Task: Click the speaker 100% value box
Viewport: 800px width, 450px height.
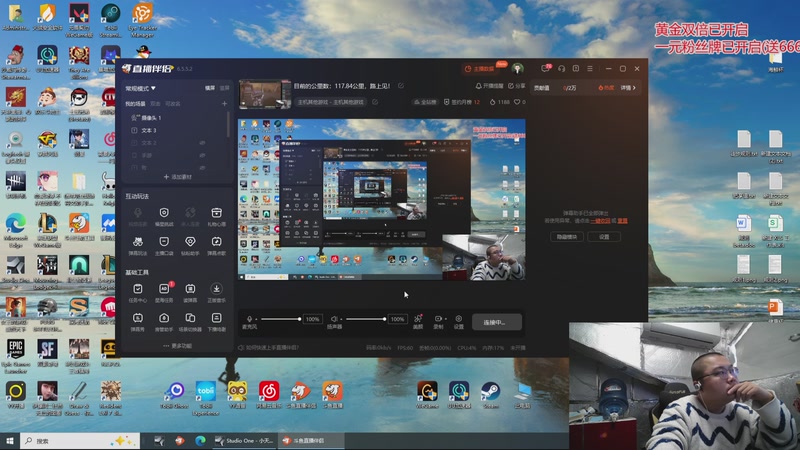Action: pos(397,319)
